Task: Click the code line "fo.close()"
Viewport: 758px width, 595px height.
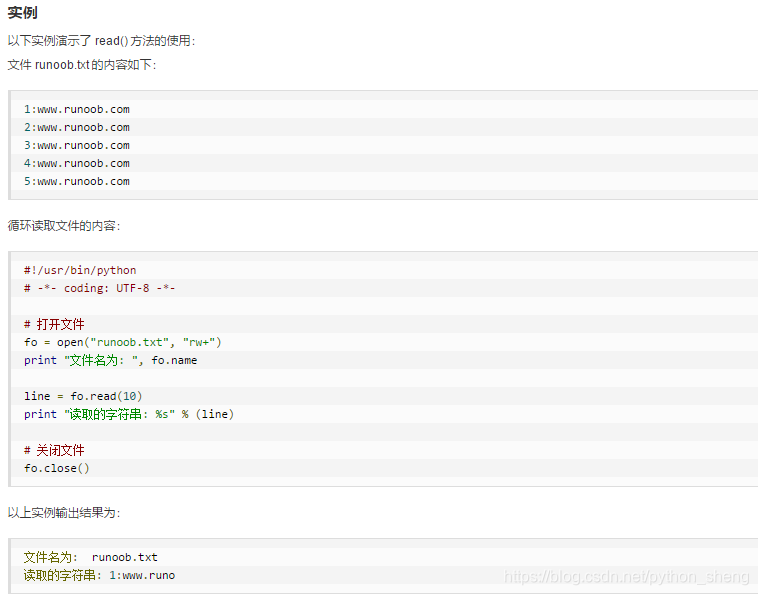Action: click(x=57, y=468)
